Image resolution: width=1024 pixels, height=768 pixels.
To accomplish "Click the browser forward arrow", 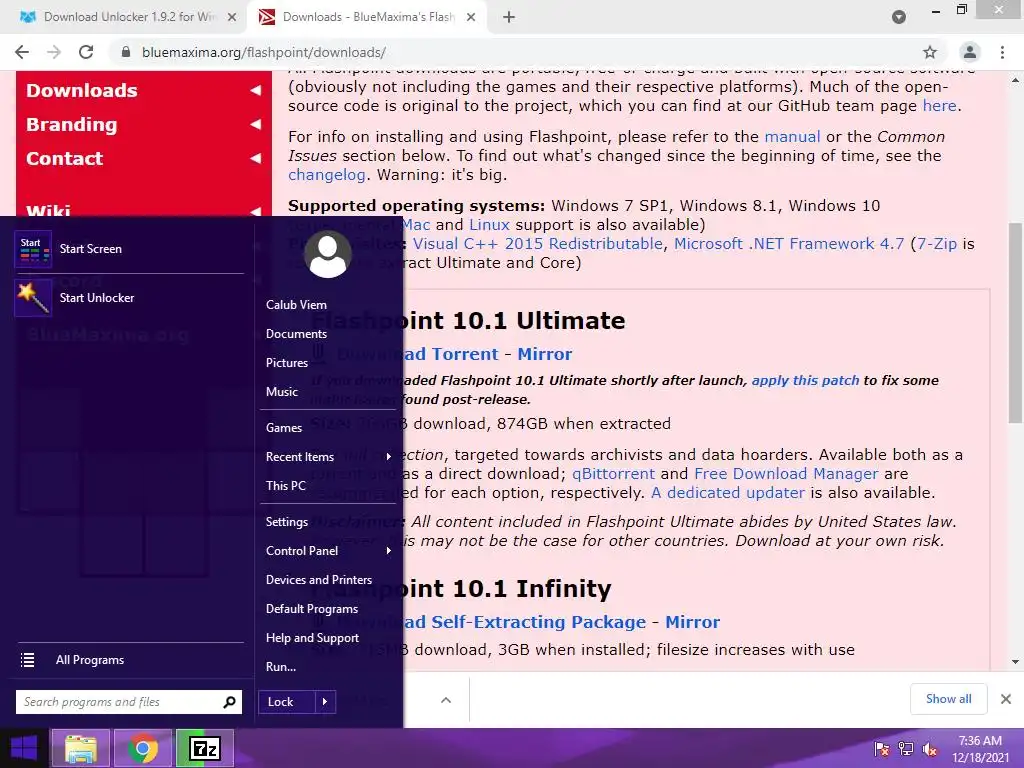I will (54, 52).
